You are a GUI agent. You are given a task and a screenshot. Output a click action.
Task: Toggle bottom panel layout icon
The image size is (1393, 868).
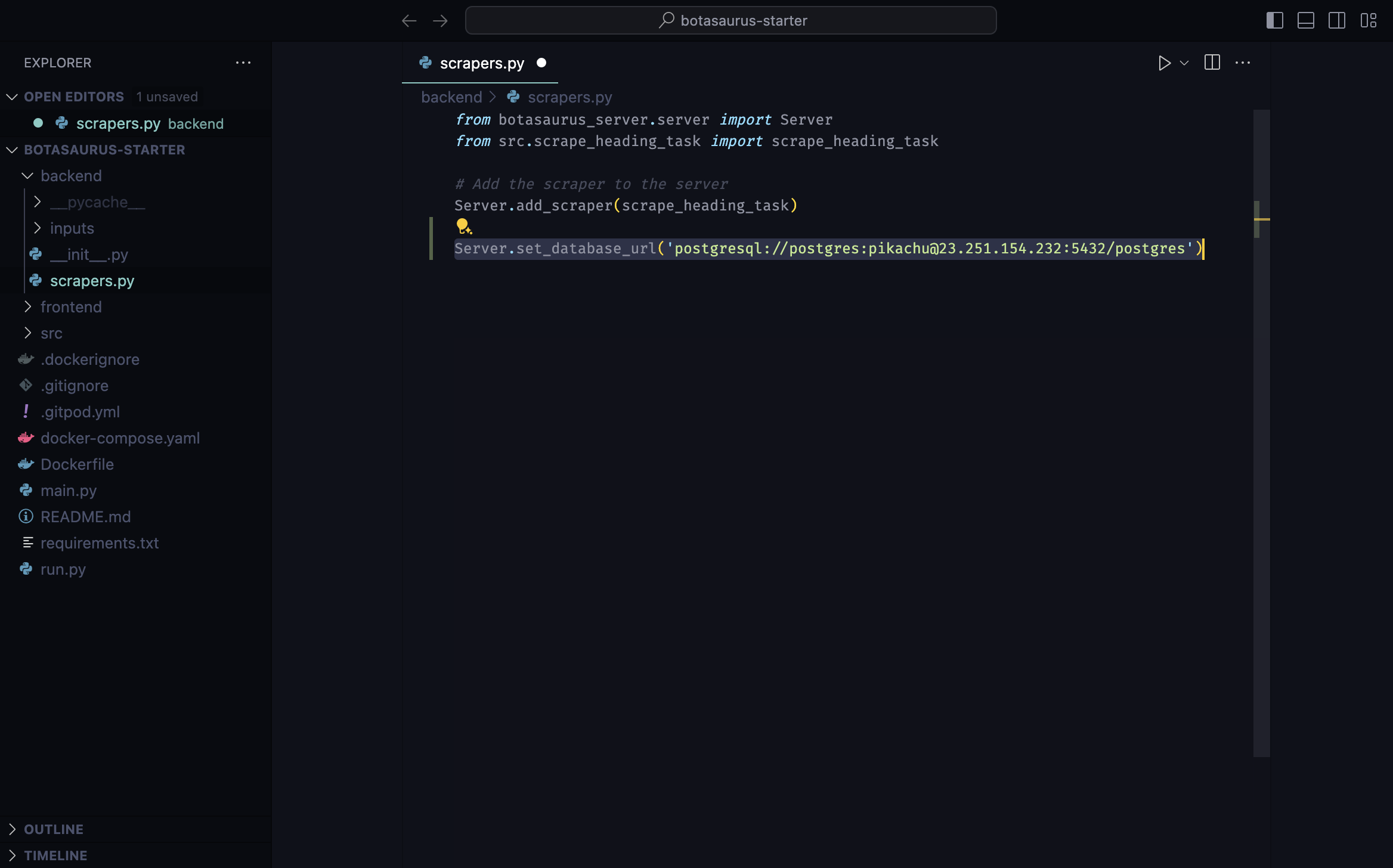pos(1306,21)
